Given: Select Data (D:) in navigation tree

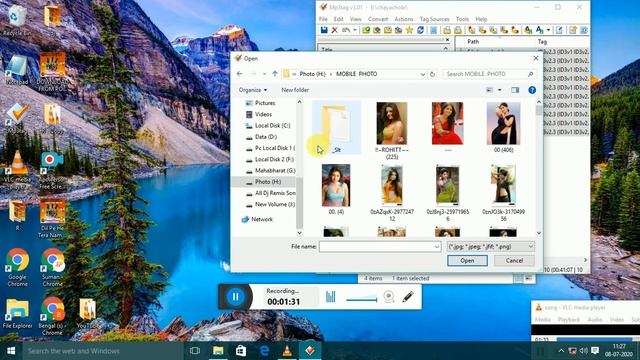Looking at the screenshot, I should [266, 137].
